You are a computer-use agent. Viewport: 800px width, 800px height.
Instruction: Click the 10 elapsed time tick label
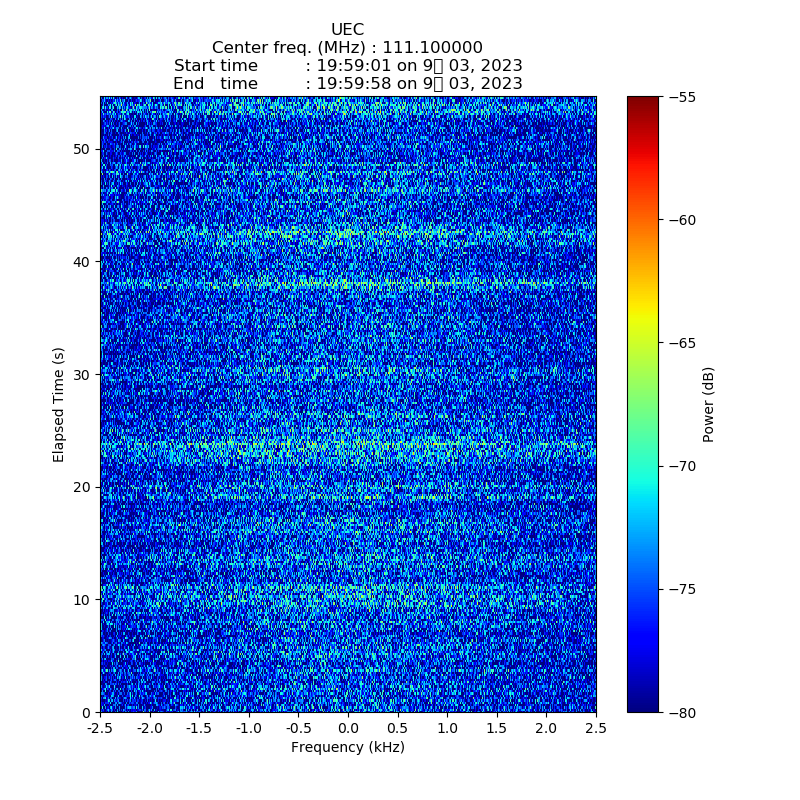[x=80, y=600]
